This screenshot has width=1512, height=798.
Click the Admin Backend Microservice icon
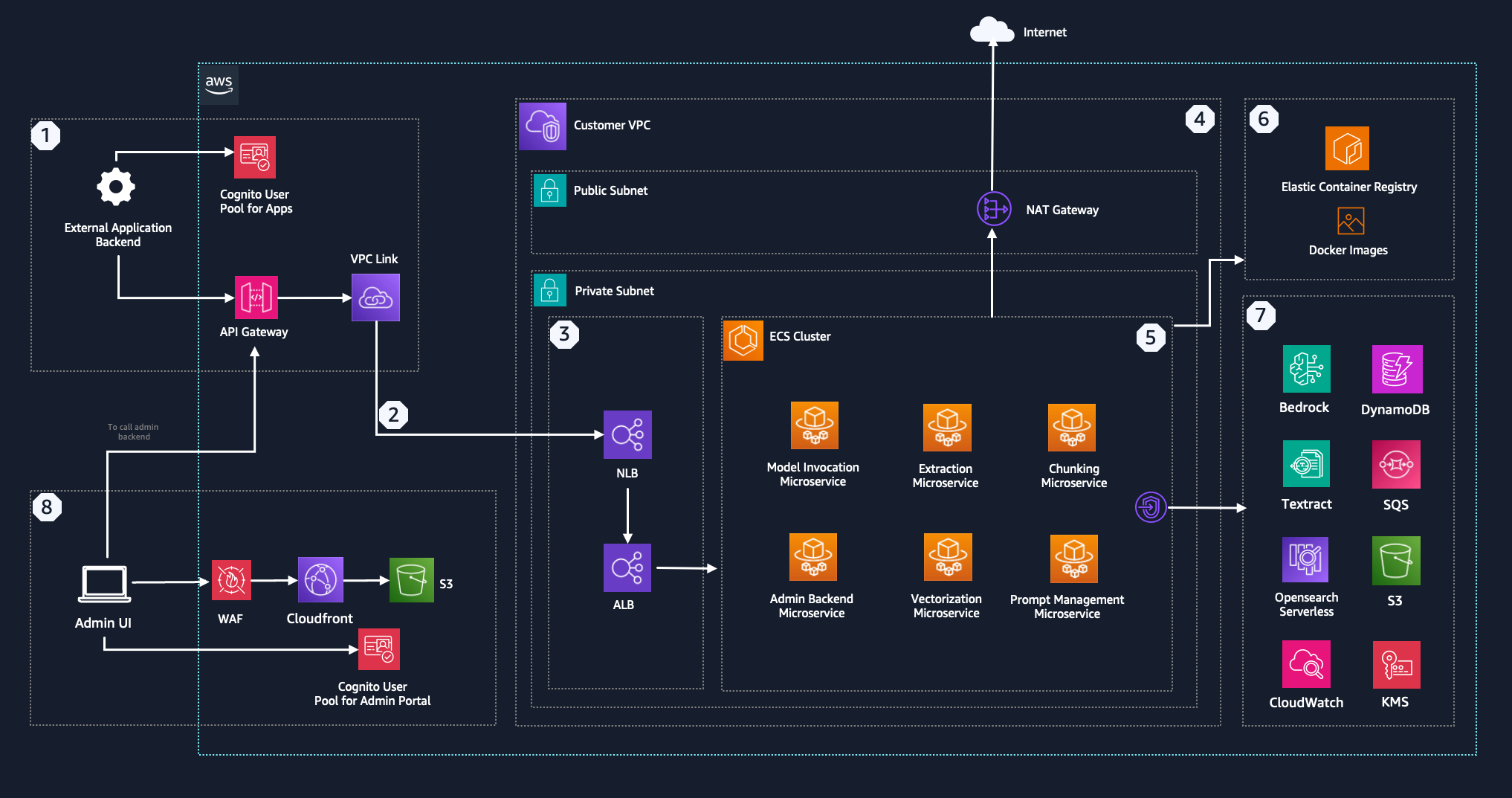[813, 557]
